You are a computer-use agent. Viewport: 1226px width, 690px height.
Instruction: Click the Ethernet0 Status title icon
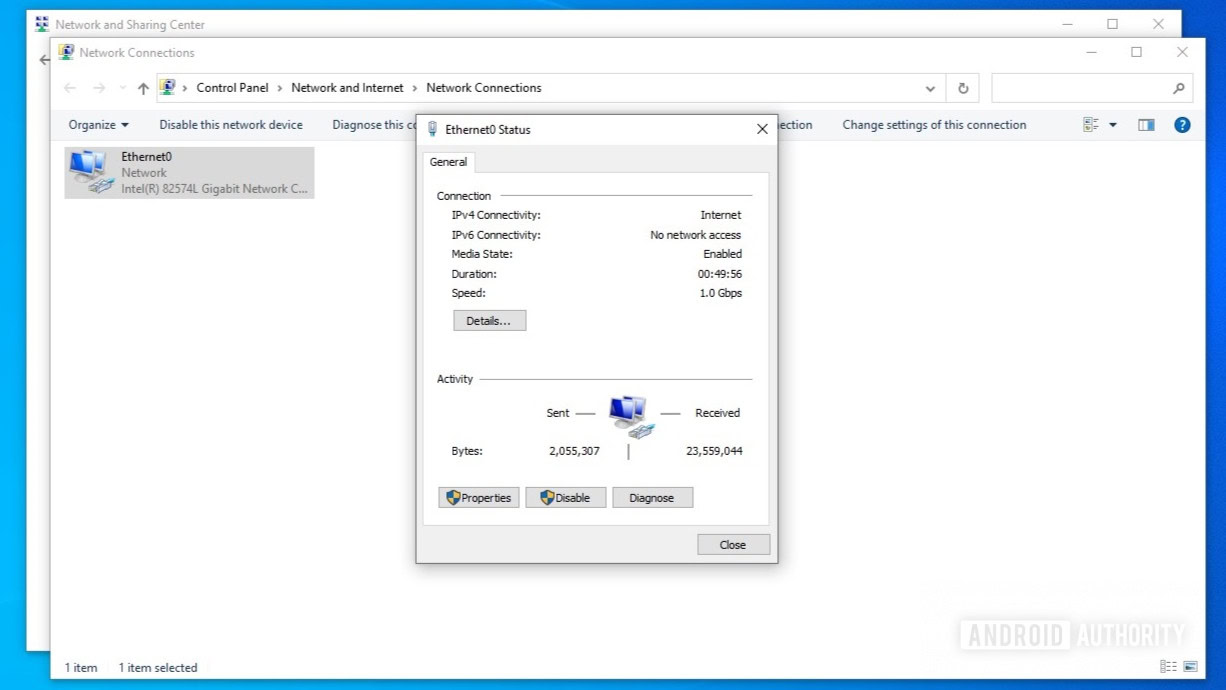(432, 129)
